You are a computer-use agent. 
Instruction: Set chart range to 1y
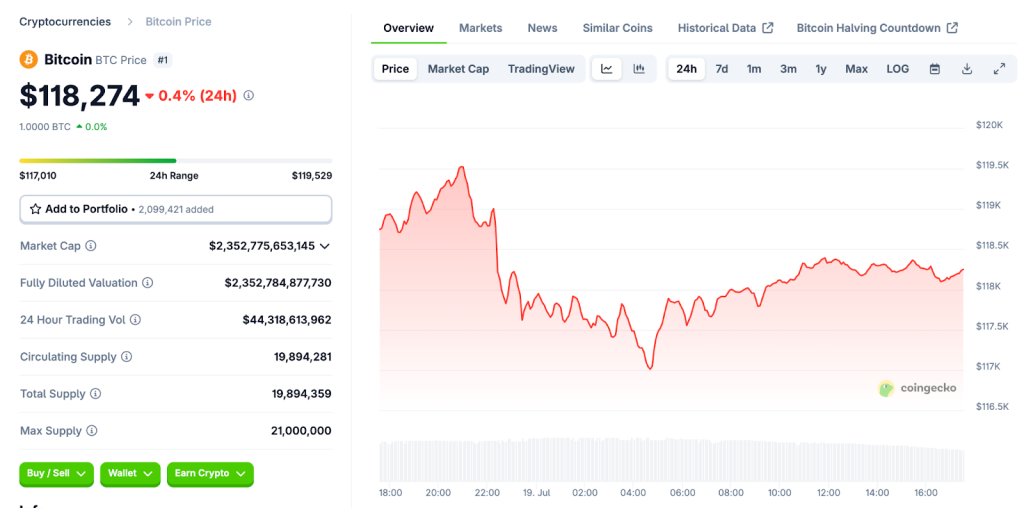[x=821, y=69]
